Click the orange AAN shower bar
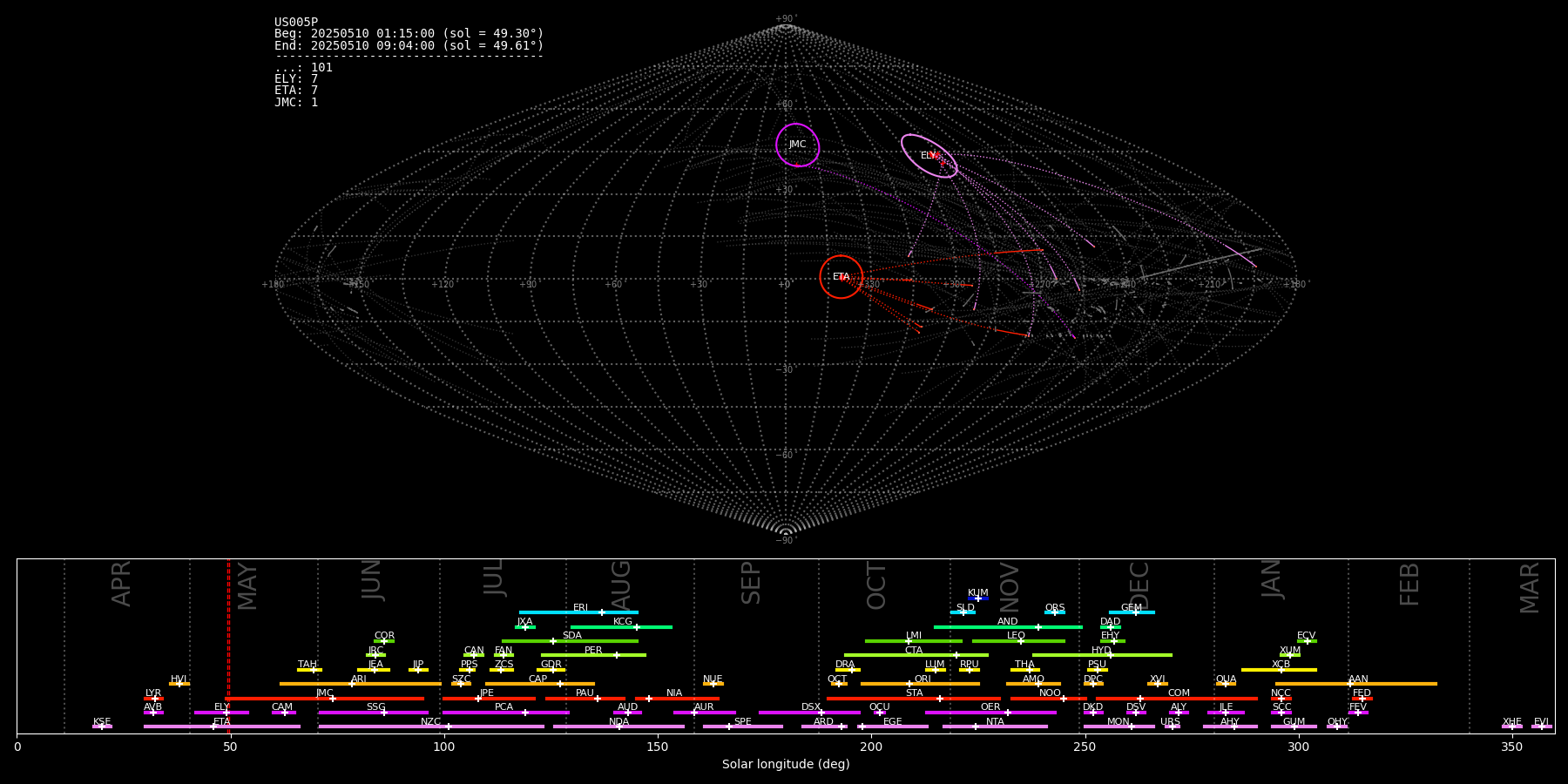 pos(1356,684)
